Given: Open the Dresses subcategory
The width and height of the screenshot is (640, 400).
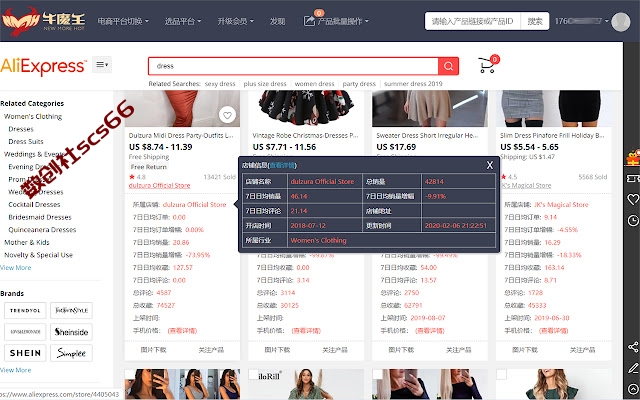Looking at the screenshot, I should coord(21,129).
